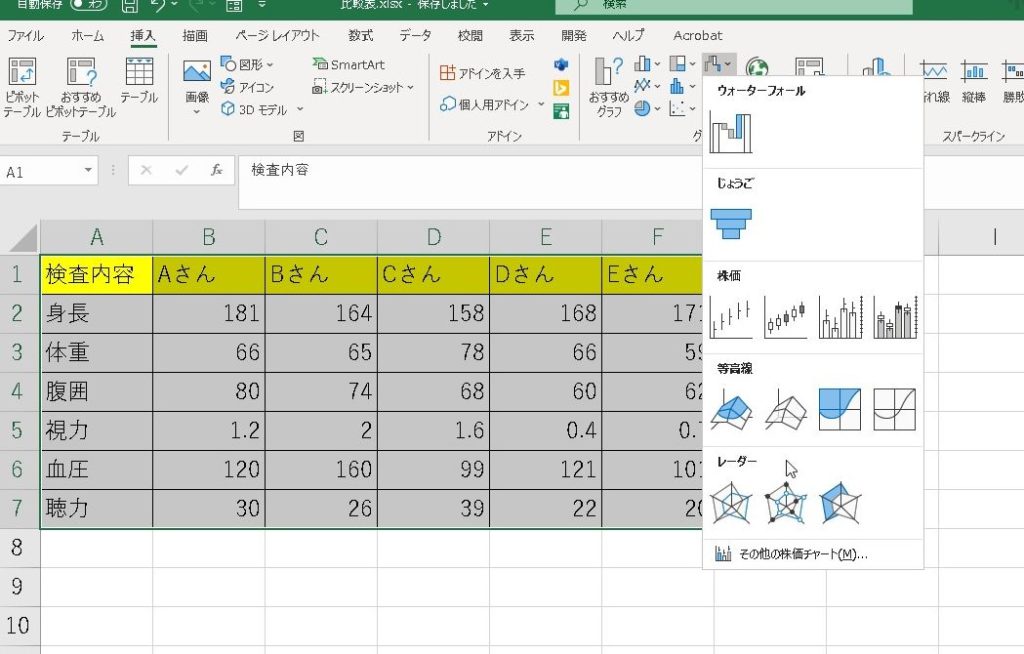Insert the waterfall chart

[x=730, y=132]
